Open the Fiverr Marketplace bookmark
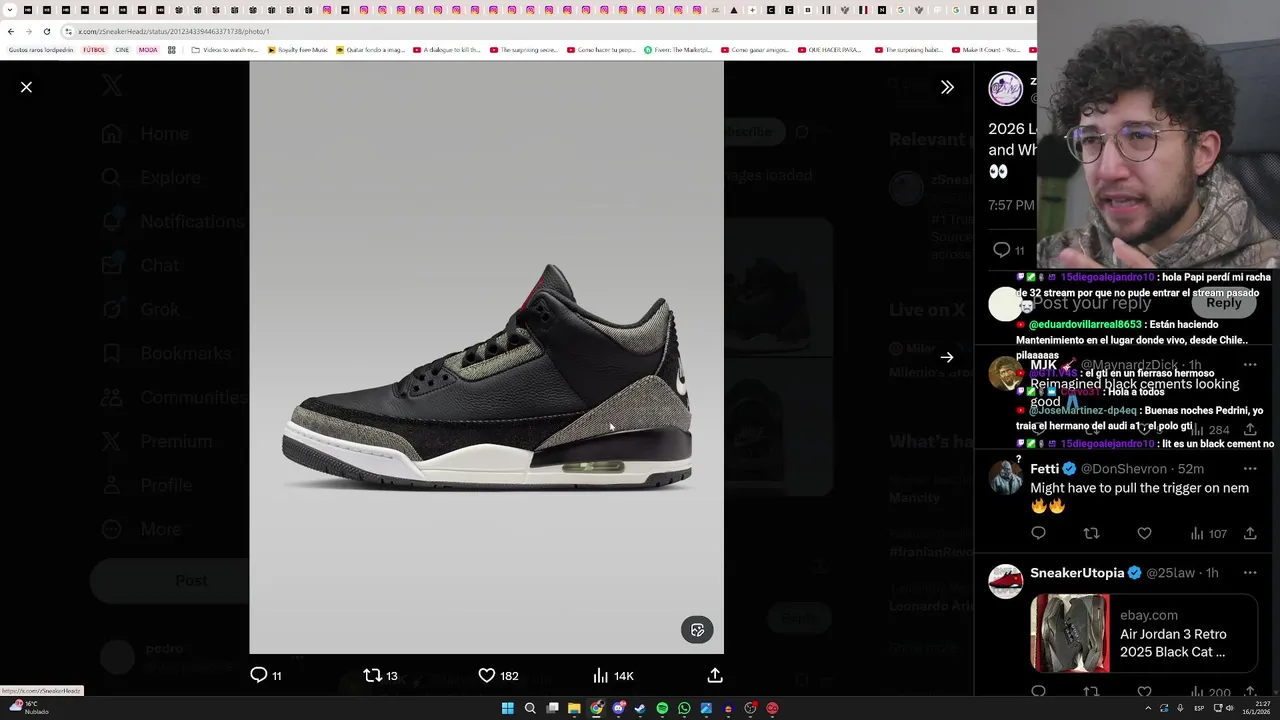Screen dimensions: 1280x720 point(677,50)
